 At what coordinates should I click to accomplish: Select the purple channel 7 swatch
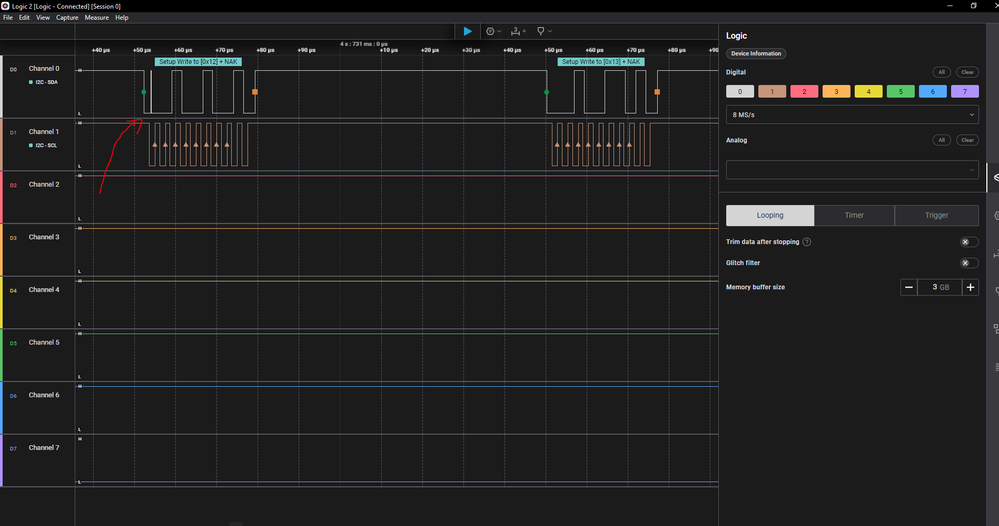(965, 91)
